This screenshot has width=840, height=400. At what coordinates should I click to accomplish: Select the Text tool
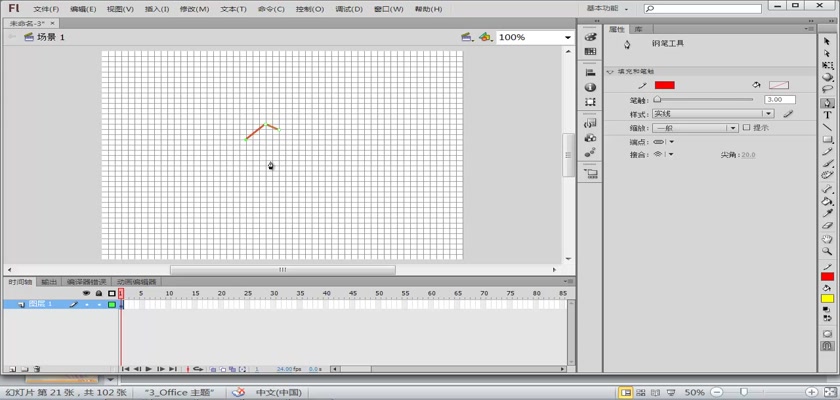tap(827, 115)
